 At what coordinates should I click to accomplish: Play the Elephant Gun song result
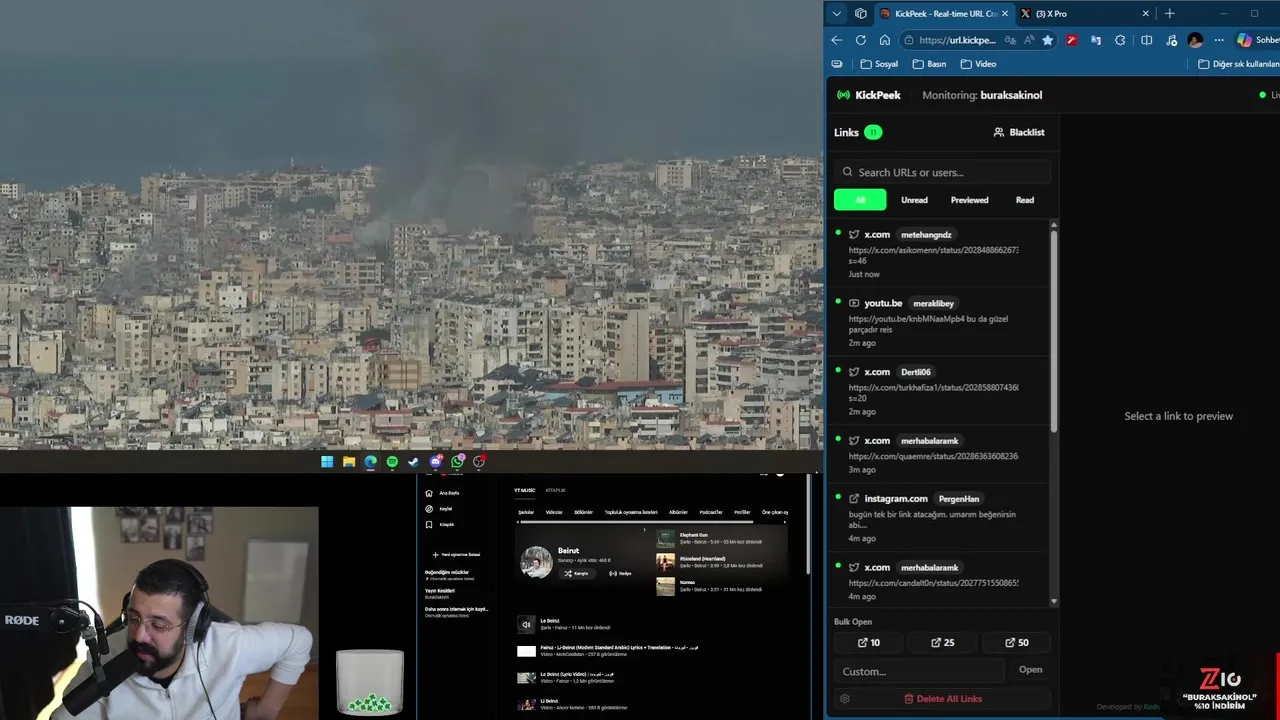(x=720, y=538)
